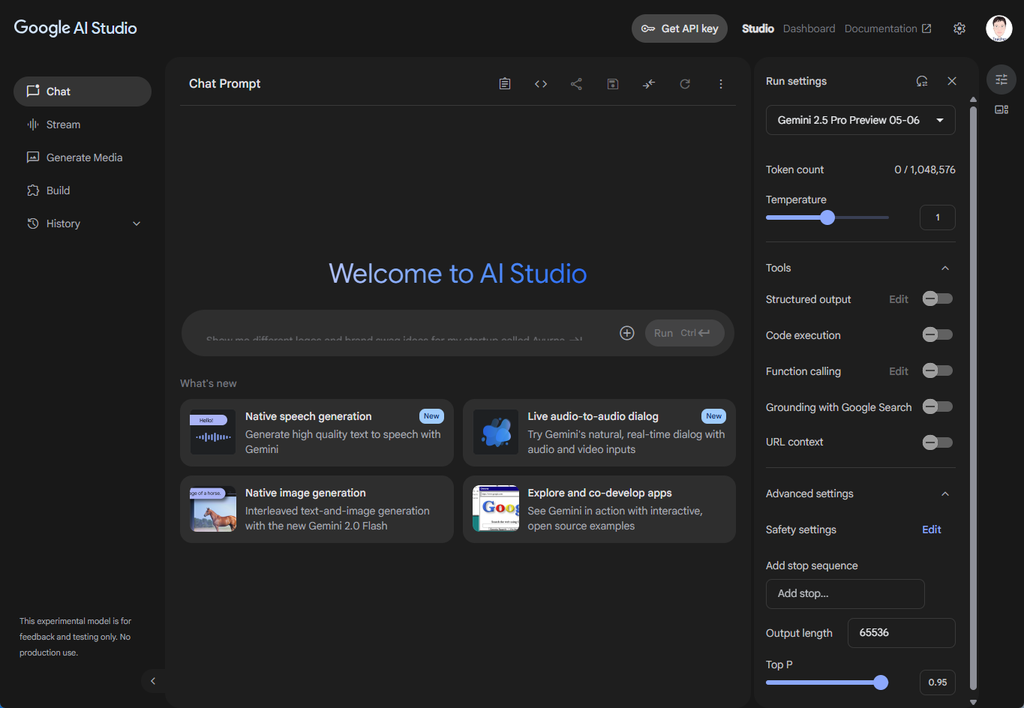This screenshot has width=1024, height=708.
Task: Click the run settings sliders icon
Action: click(x=1001, y=80)
